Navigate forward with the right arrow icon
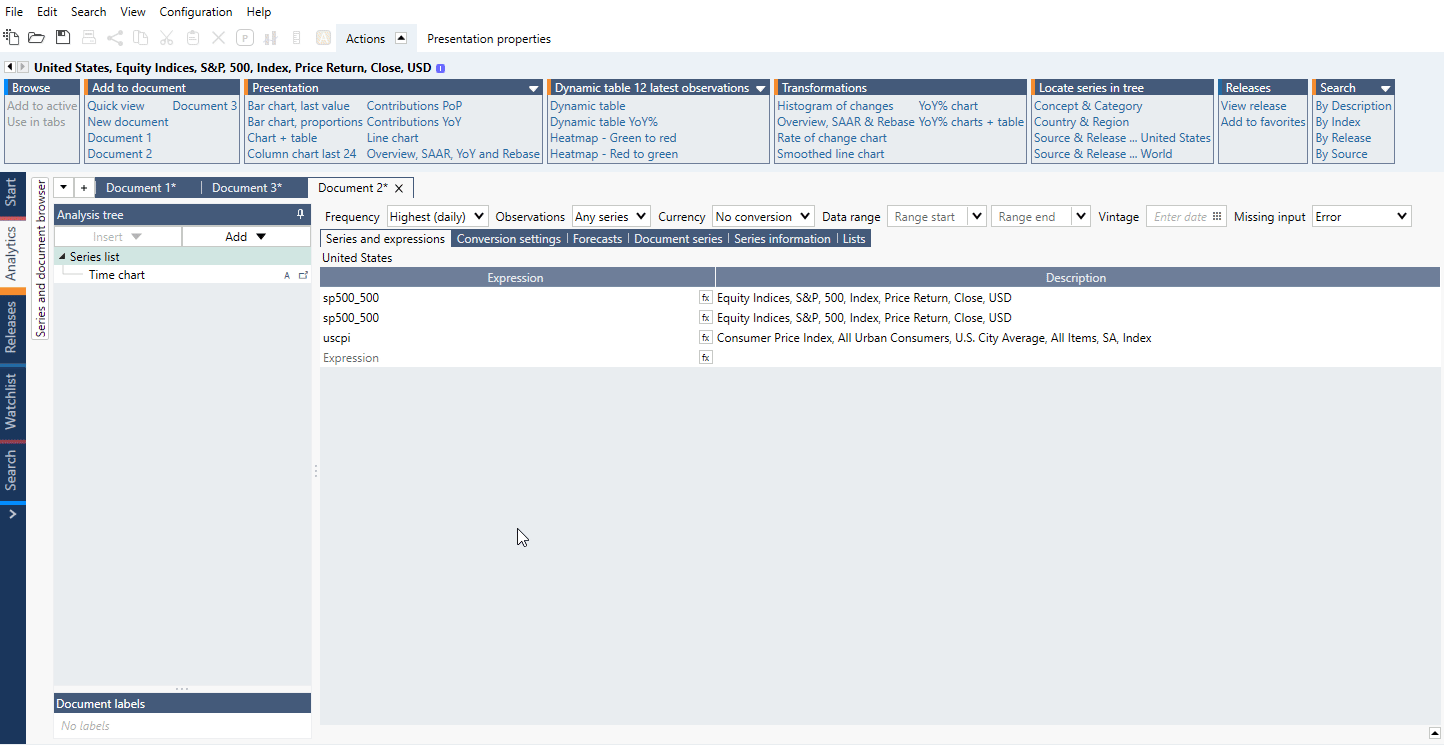The image size is (1444, 745). [23, 67]
